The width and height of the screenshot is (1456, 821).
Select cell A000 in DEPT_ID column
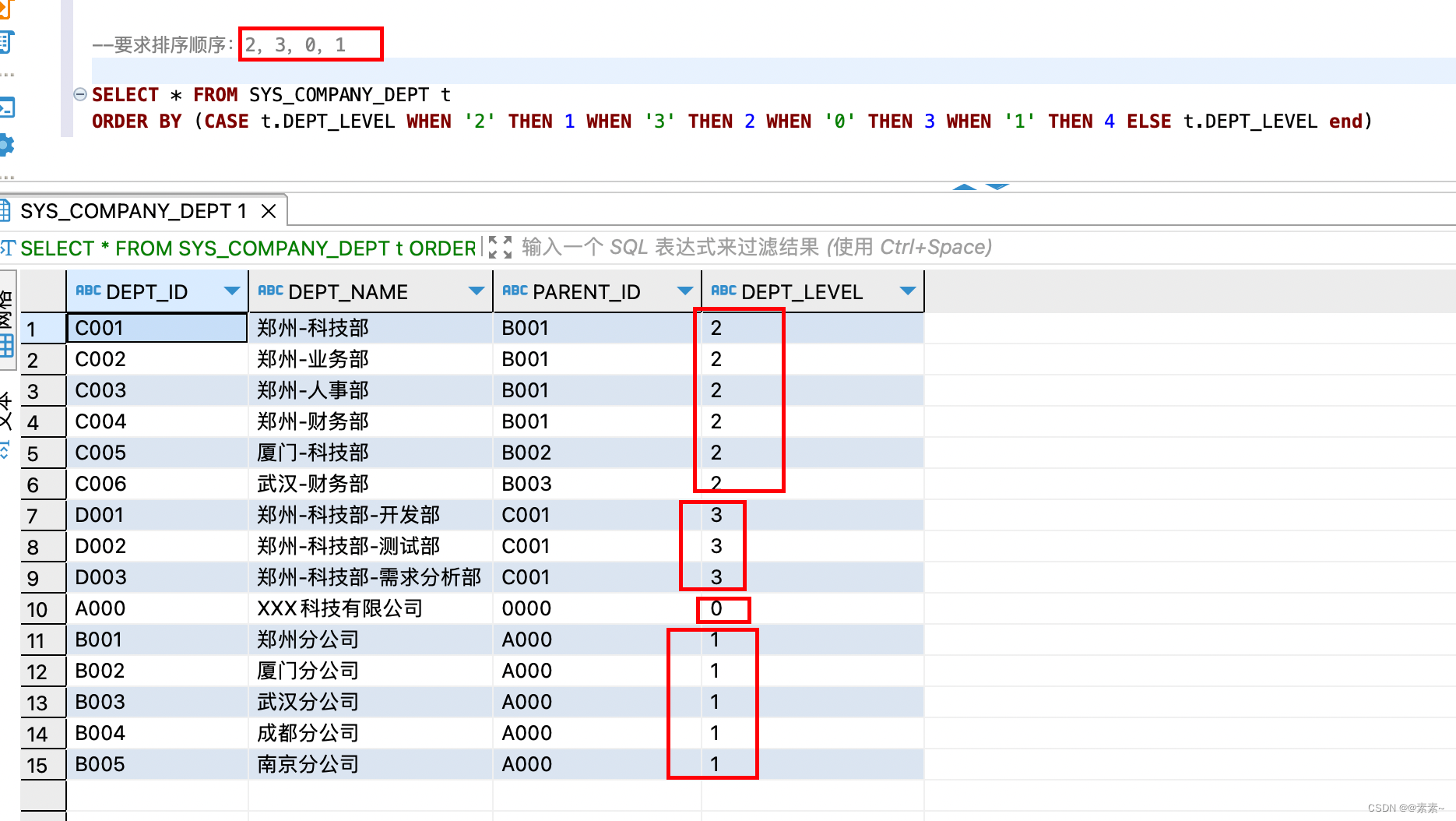point(157,608)
